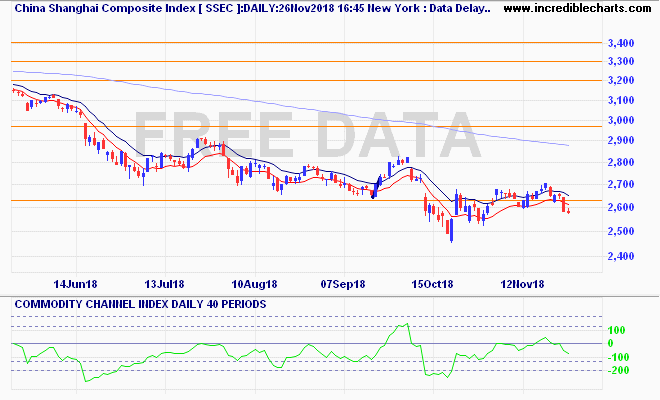
Task: Click the 2,900 price axis label
Action: (x=621, y=140)
